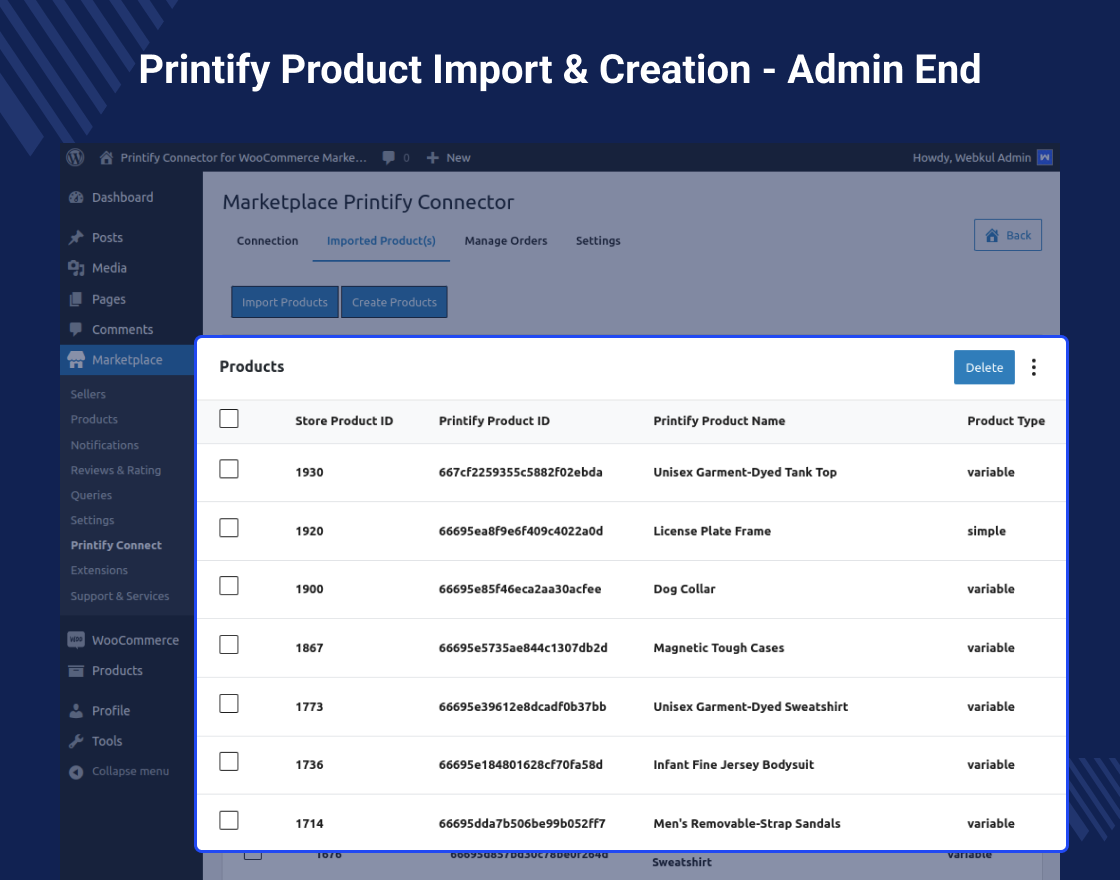Click the WordPress logo icon
The image size is (1120, 880).
(x=76, y=157)
